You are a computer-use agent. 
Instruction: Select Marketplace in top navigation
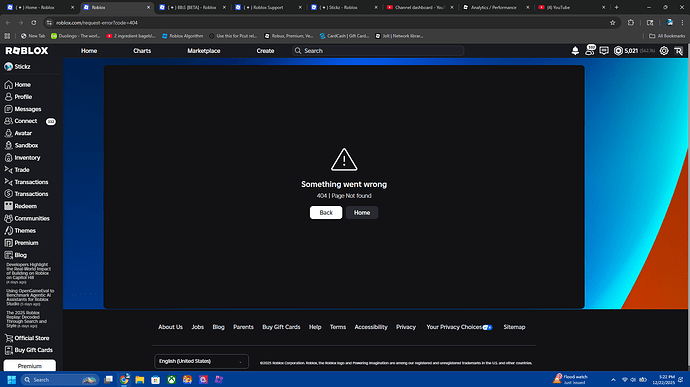[204, 51]
